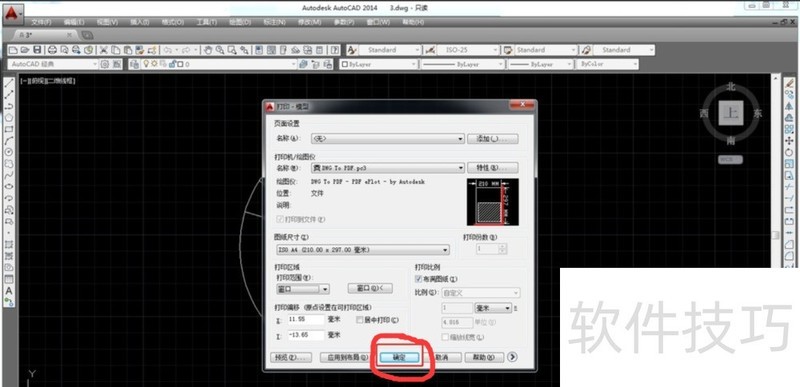Select the Multiline Text A tool
The width and height of the screenshot is (800, 387).
point(9,291)
